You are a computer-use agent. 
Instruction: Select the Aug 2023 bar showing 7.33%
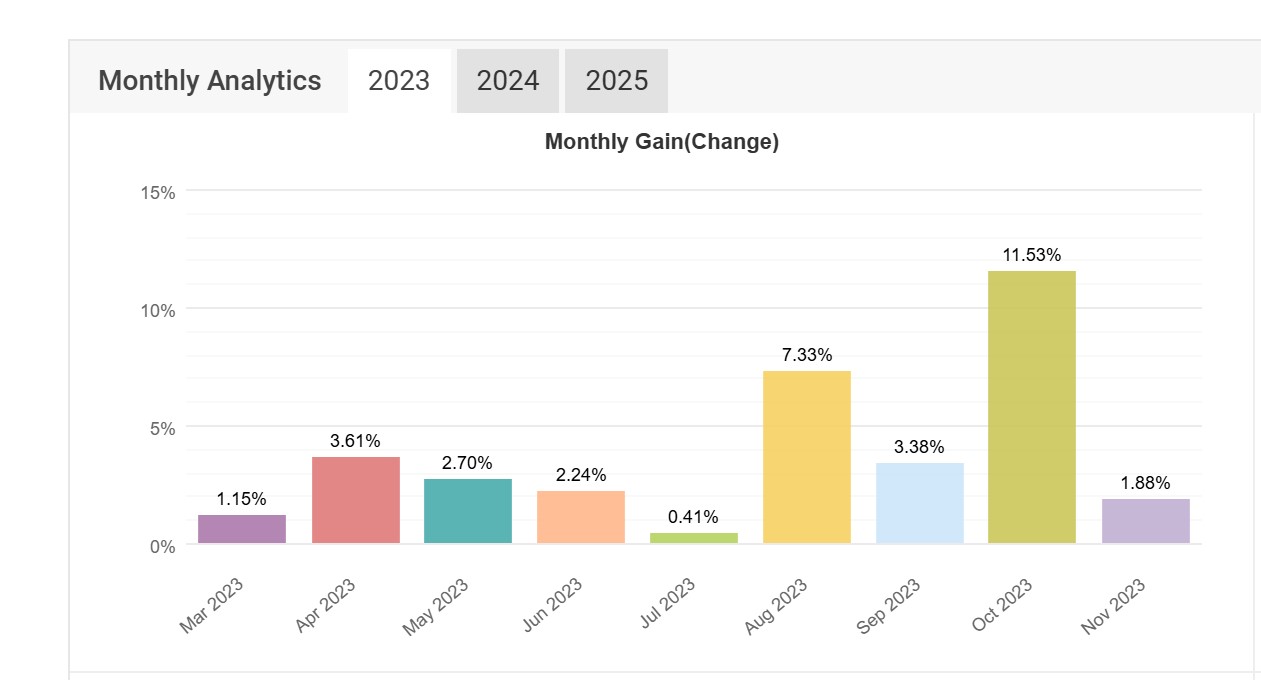[807, 455]
